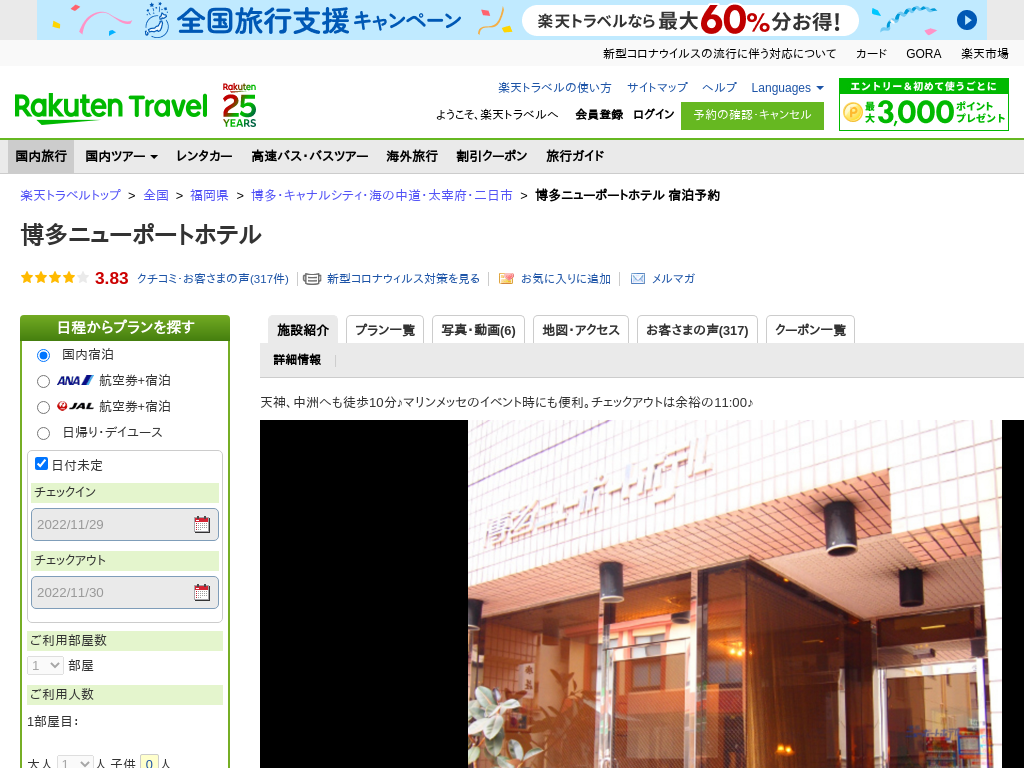Switch to the 施設紹介 tab
This screenshot has width=1024, height=768.
[303, 330]
